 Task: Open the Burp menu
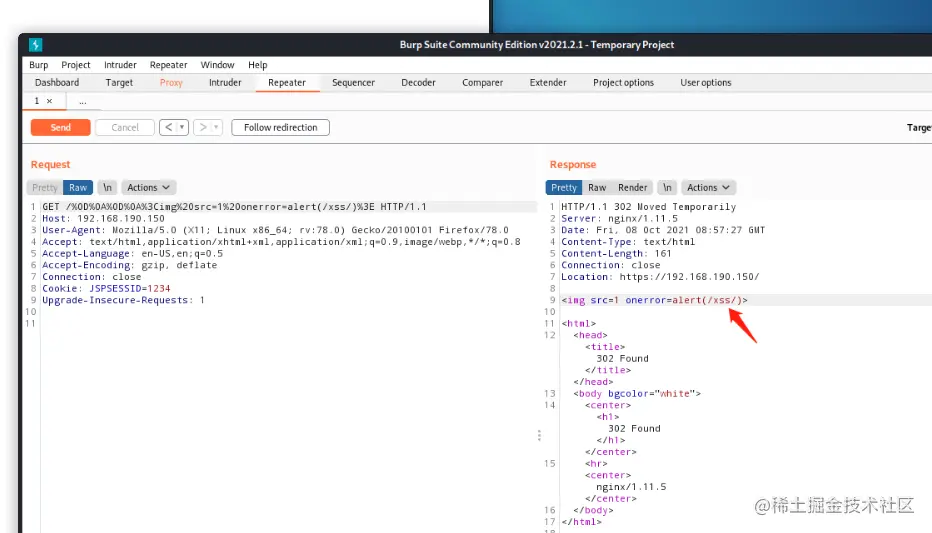pos(39,65)
